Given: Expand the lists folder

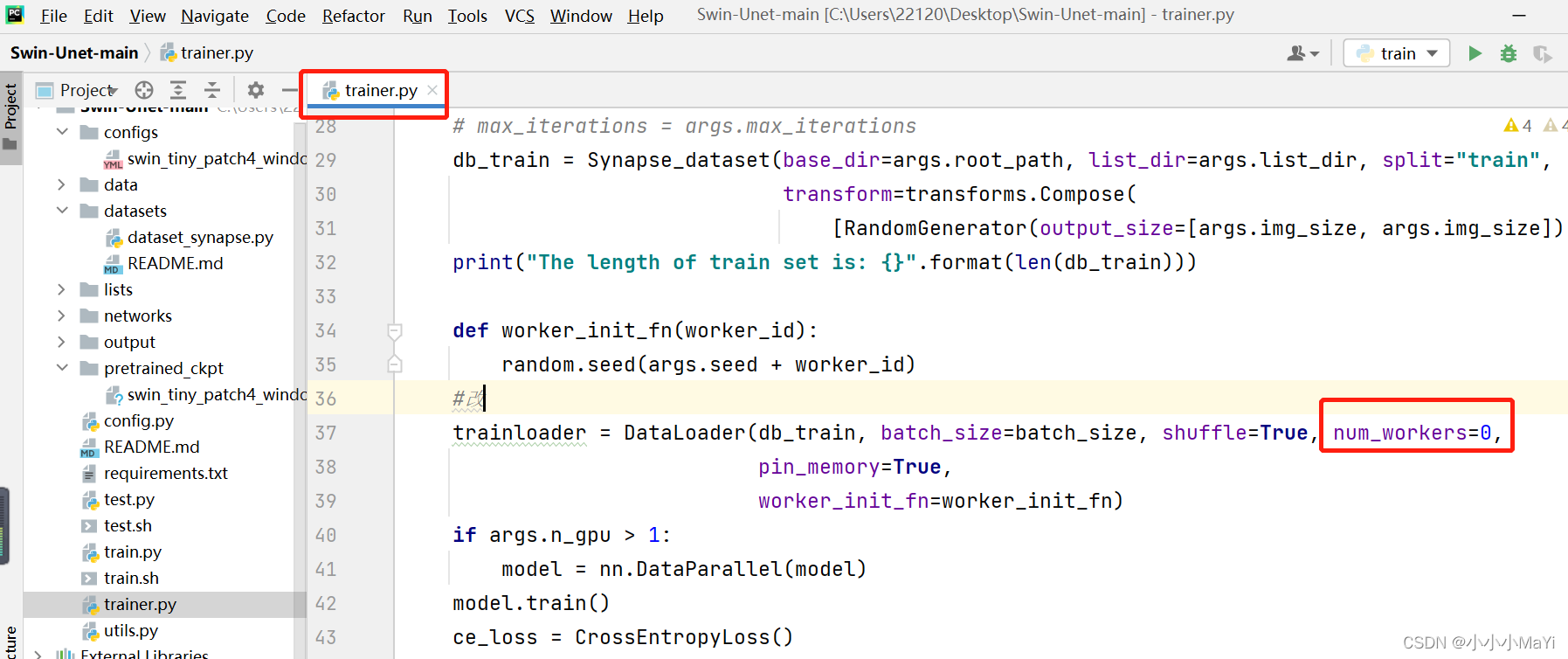Looking at the screenshot, I should (x=62, y=289).
